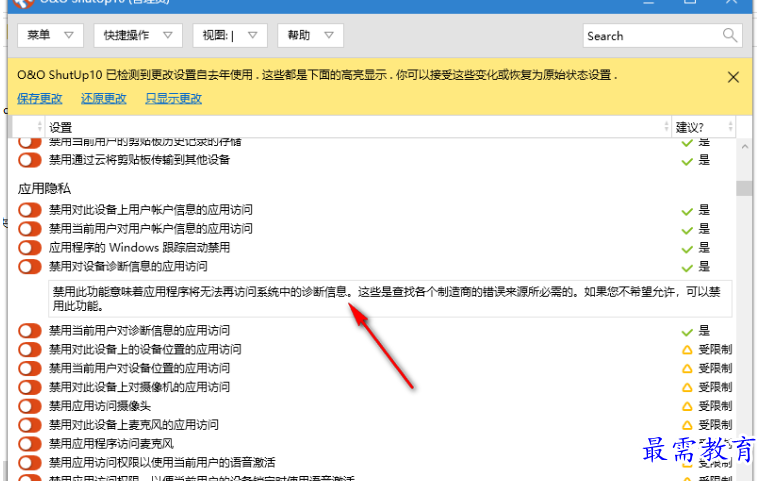Viewport: 764px width, 481px height.
Task: Click the description box about 诊断信息
Action: [390, 299]
